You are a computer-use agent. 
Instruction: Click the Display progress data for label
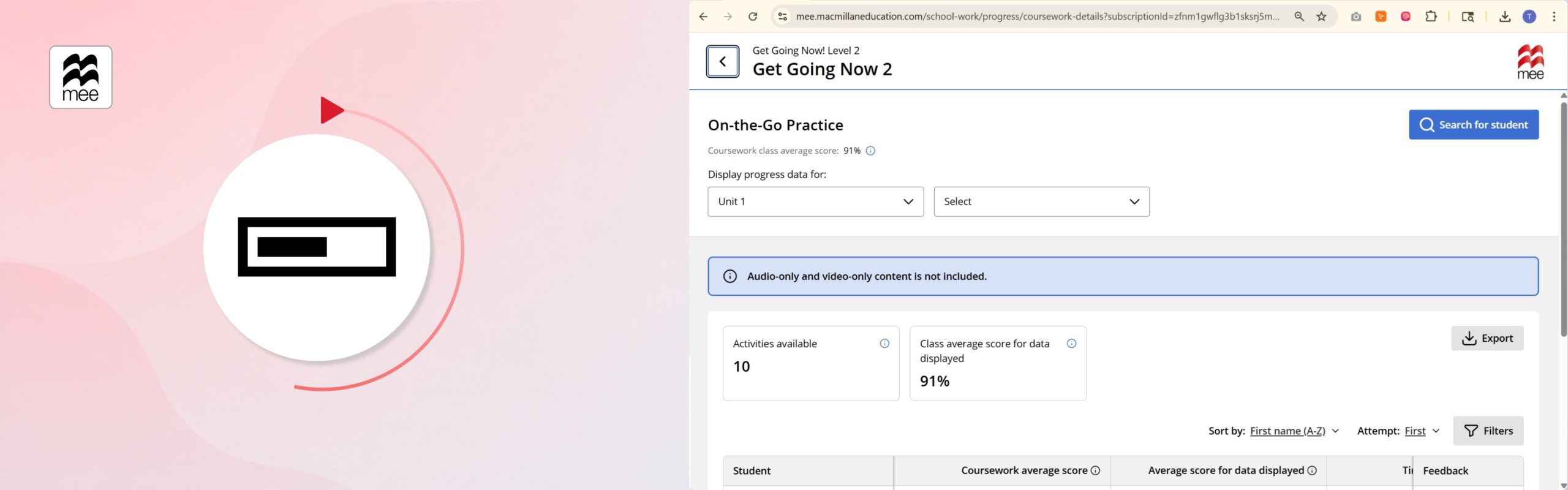click(767, 175)
